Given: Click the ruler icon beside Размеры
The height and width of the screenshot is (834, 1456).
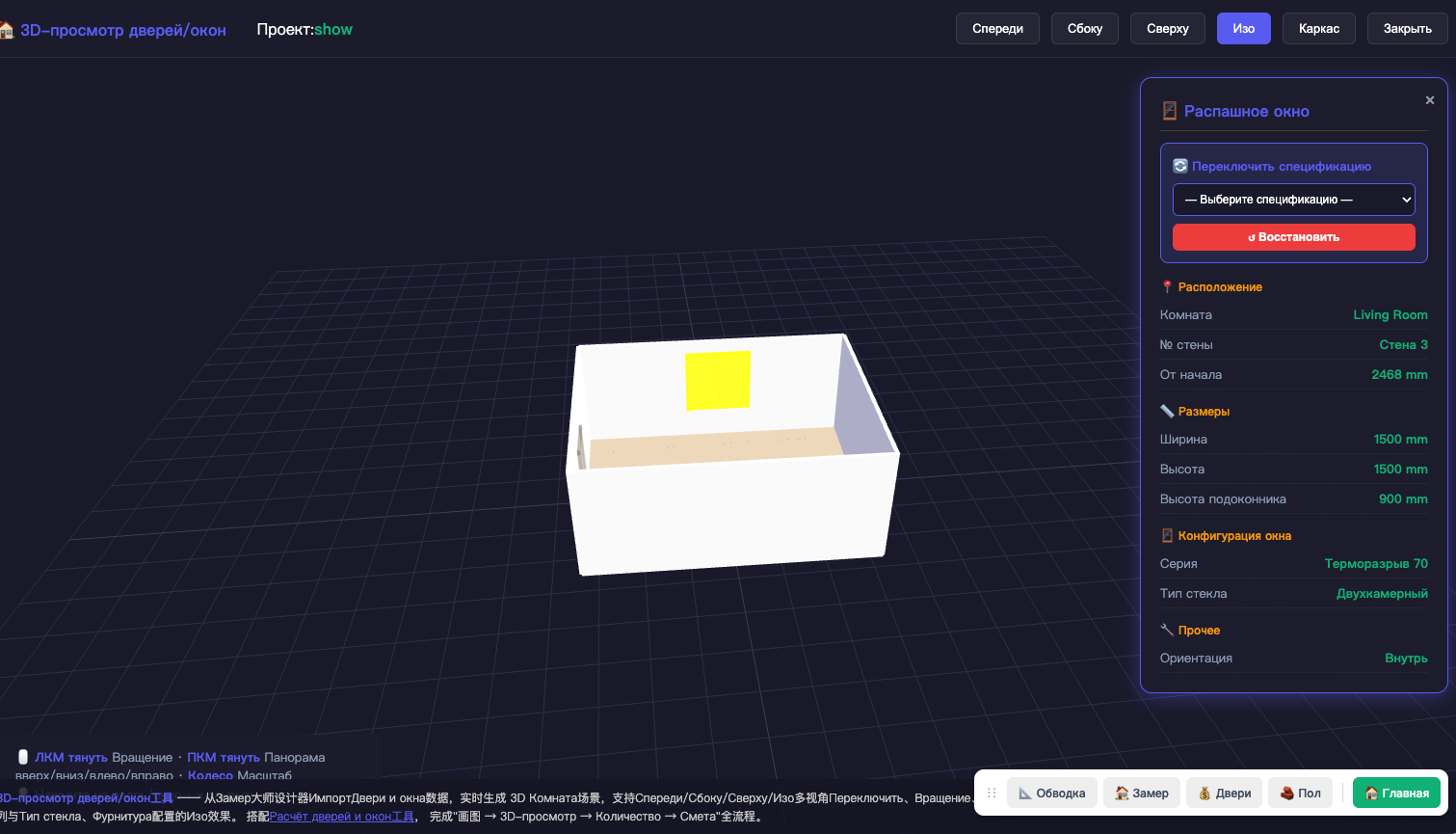Looking at the screenshot, I should pyautogui.click(x=1167, y=411).
